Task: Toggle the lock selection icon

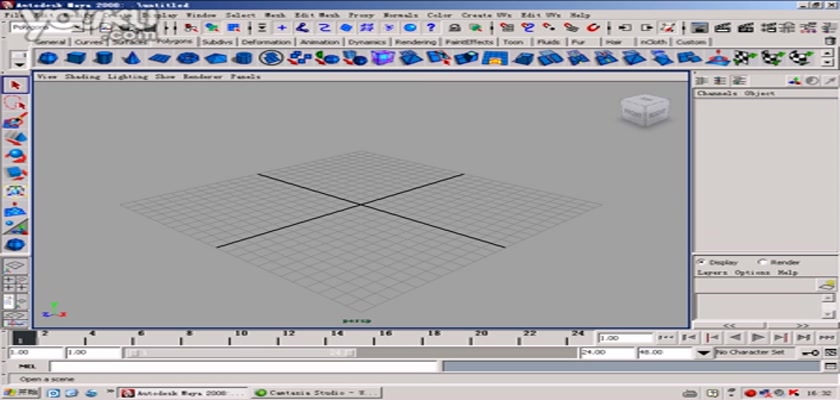Action: pos(455,27)
